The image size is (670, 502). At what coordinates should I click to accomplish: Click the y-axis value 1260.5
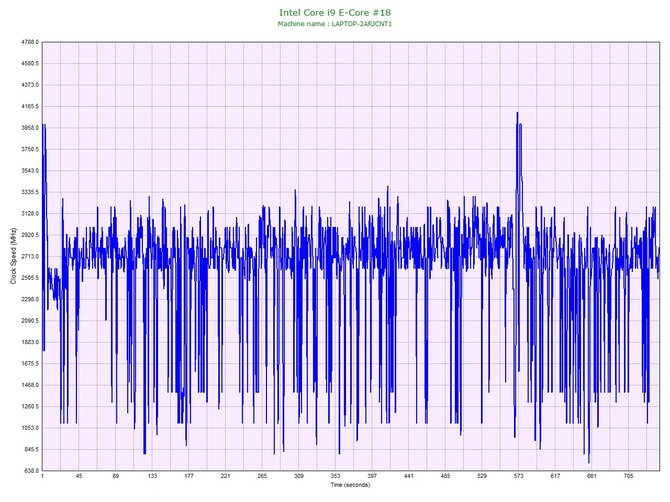pos(30,407)
